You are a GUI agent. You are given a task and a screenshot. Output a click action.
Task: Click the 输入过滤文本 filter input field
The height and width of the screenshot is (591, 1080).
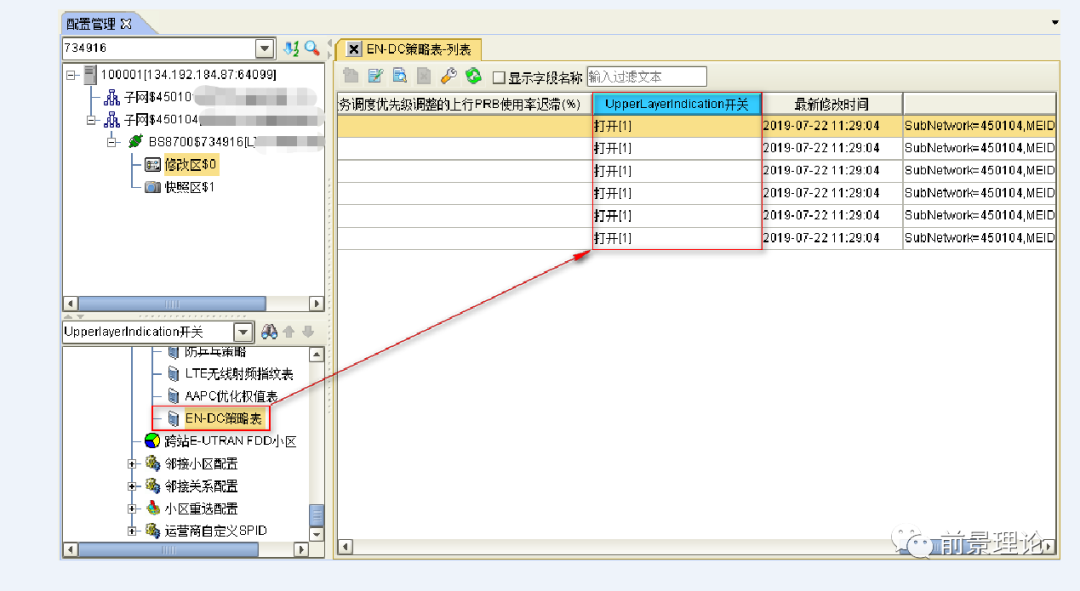[x=646, y=77]
